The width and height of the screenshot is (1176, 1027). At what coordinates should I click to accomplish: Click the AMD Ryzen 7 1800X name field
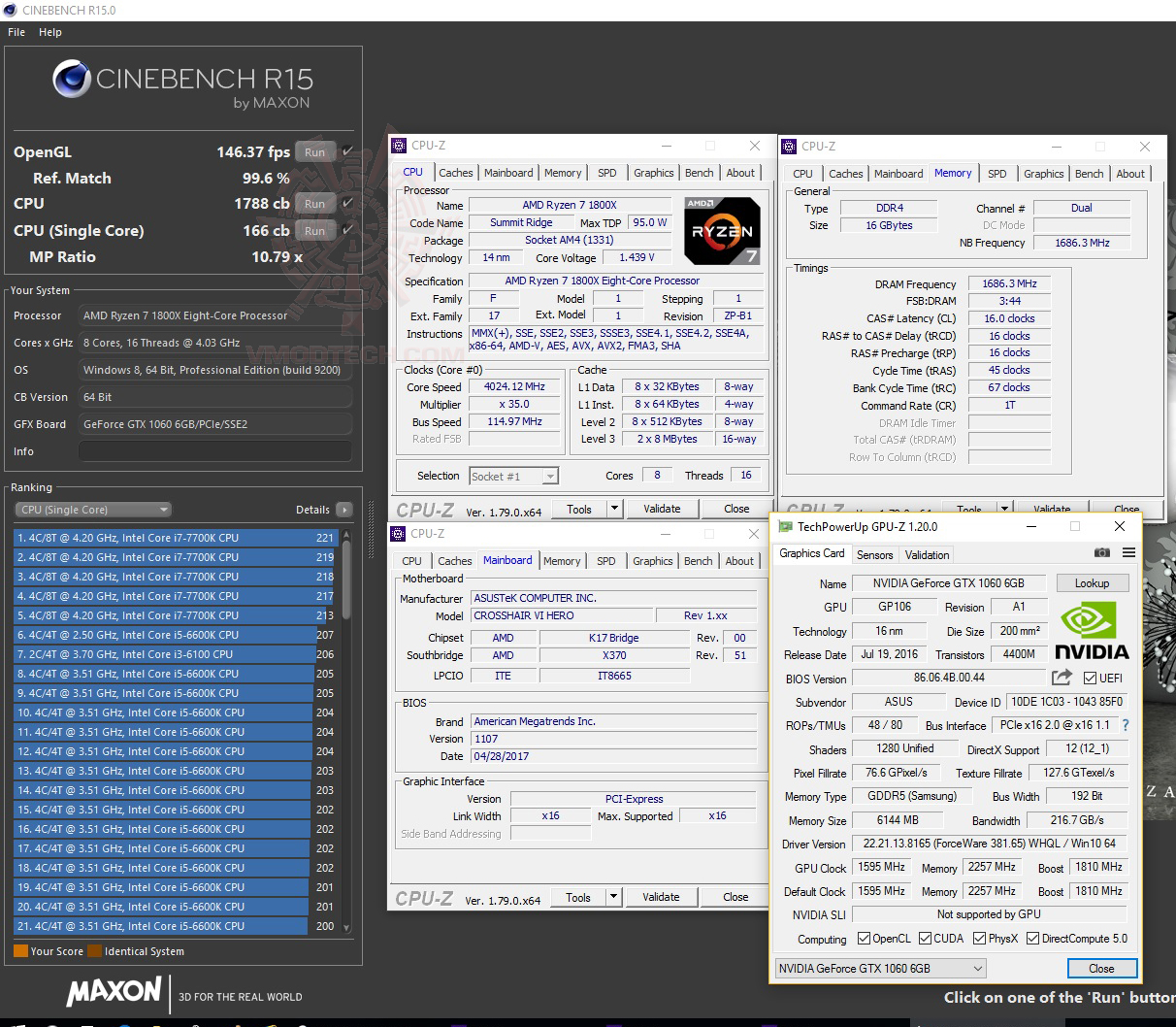(x=570, y=205)
